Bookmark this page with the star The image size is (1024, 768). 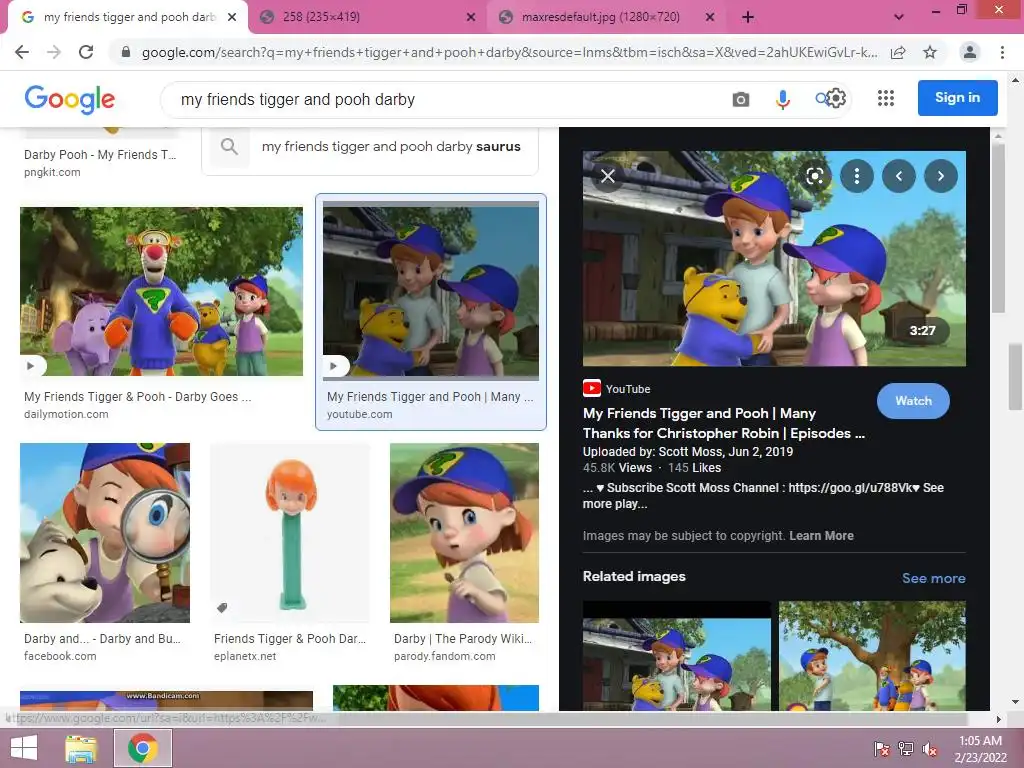[930, 52]
